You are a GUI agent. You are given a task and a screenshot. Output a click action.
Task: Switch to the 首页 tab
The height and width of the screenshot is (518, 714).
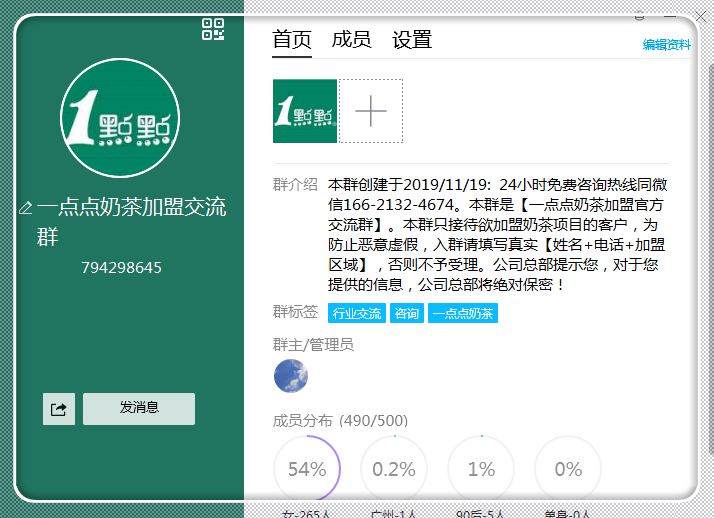tap(292, 40)
